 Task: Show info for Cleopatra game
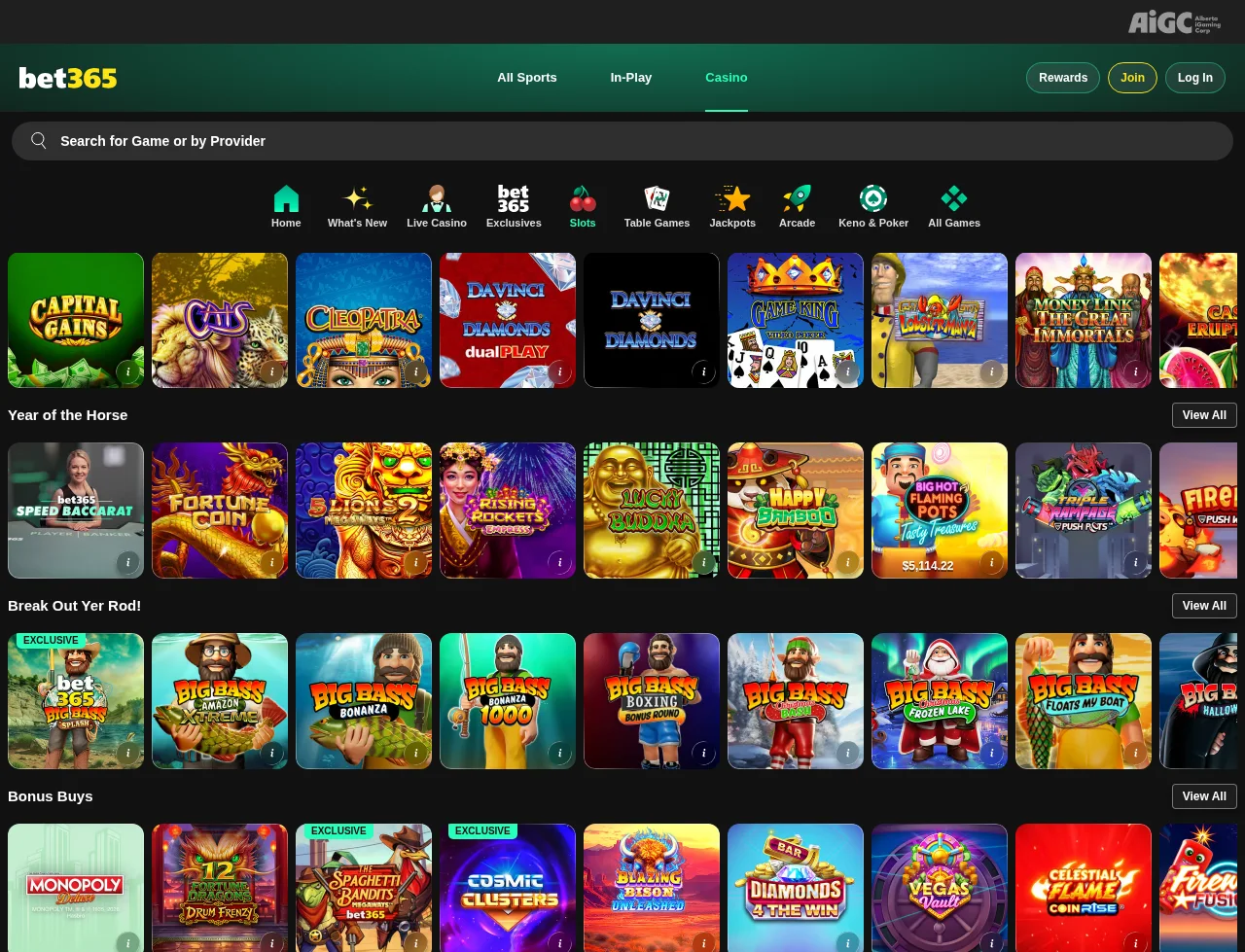415,371
